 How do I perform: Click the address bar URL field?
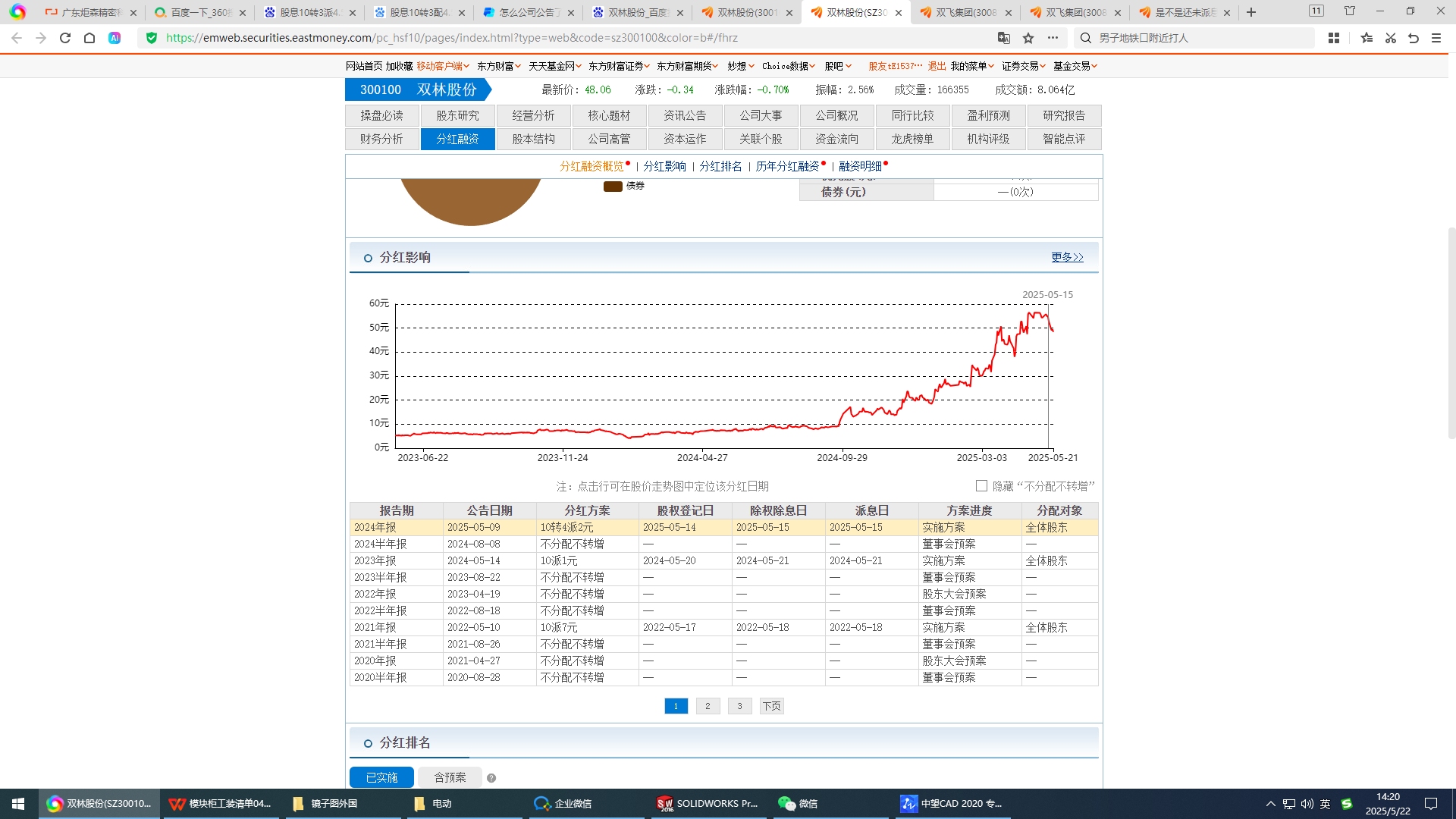(x=576, y=38)
